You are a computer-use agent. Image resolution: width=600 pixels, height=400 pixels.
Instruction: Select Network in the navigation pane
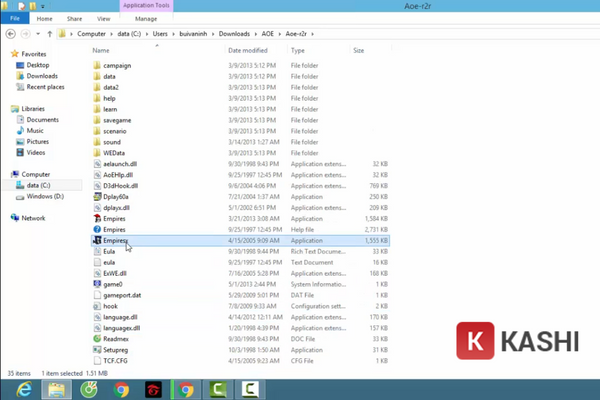pos(33,218)
